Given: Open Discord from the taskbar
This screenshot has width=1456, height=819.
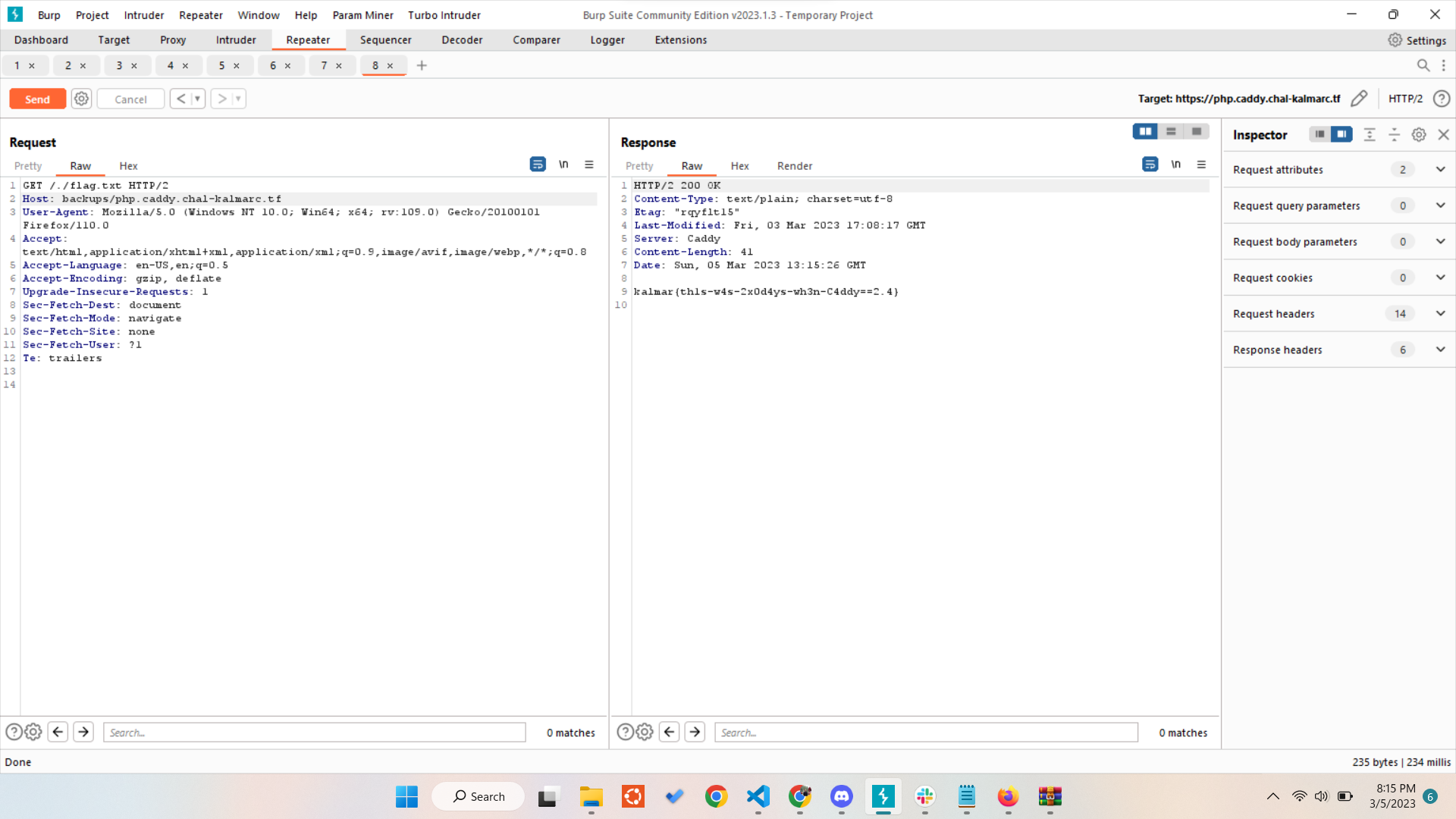Looking at the screenshot, I should (841, 796).
